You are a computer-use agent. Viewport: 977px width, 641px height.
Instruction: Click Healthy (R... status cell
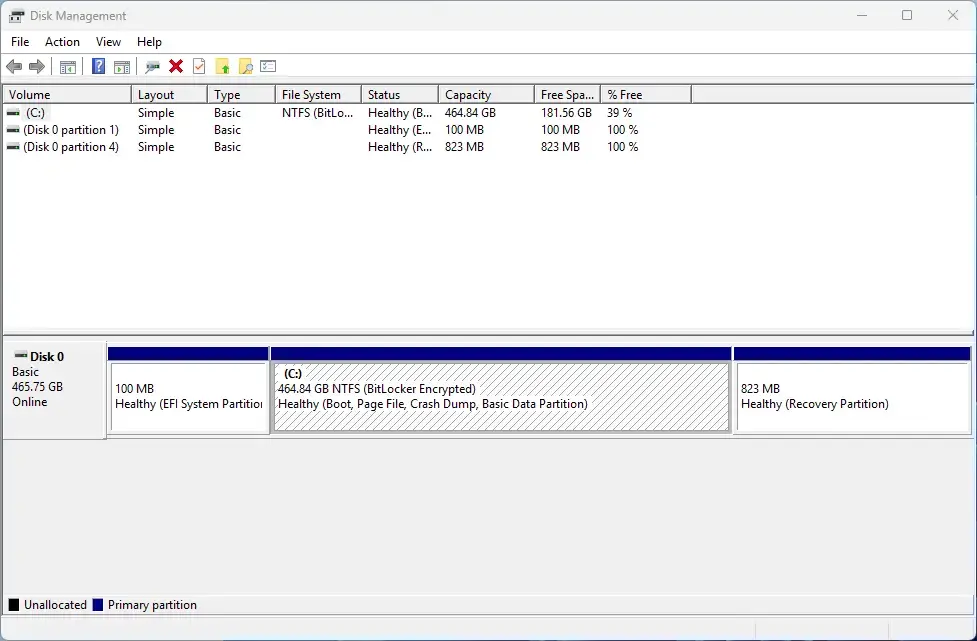point(400,147)
